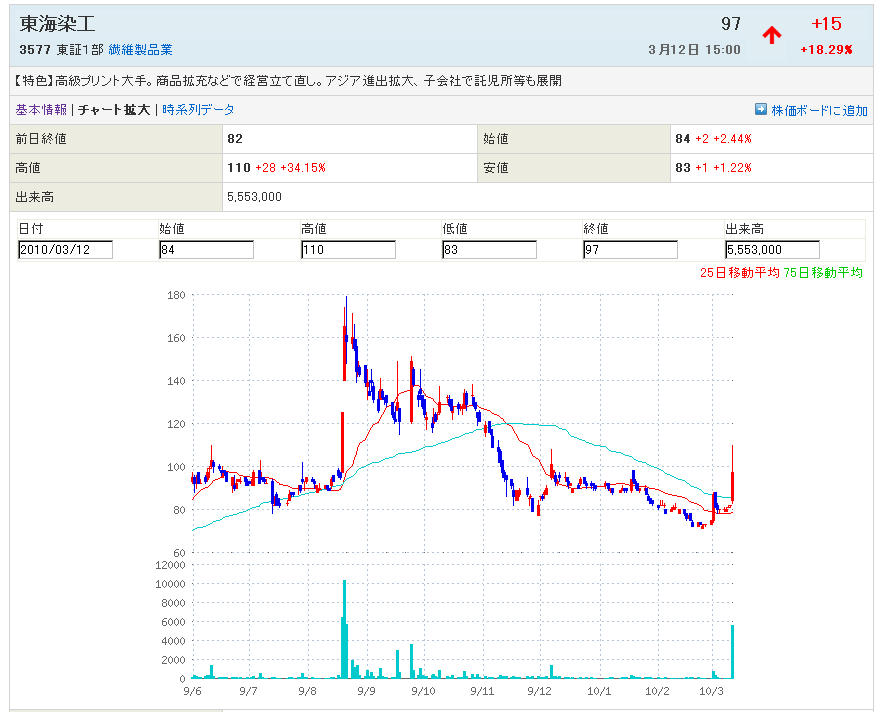Open the 時系列データ link
Screen dimensions: 880x712
coord(198,109)
